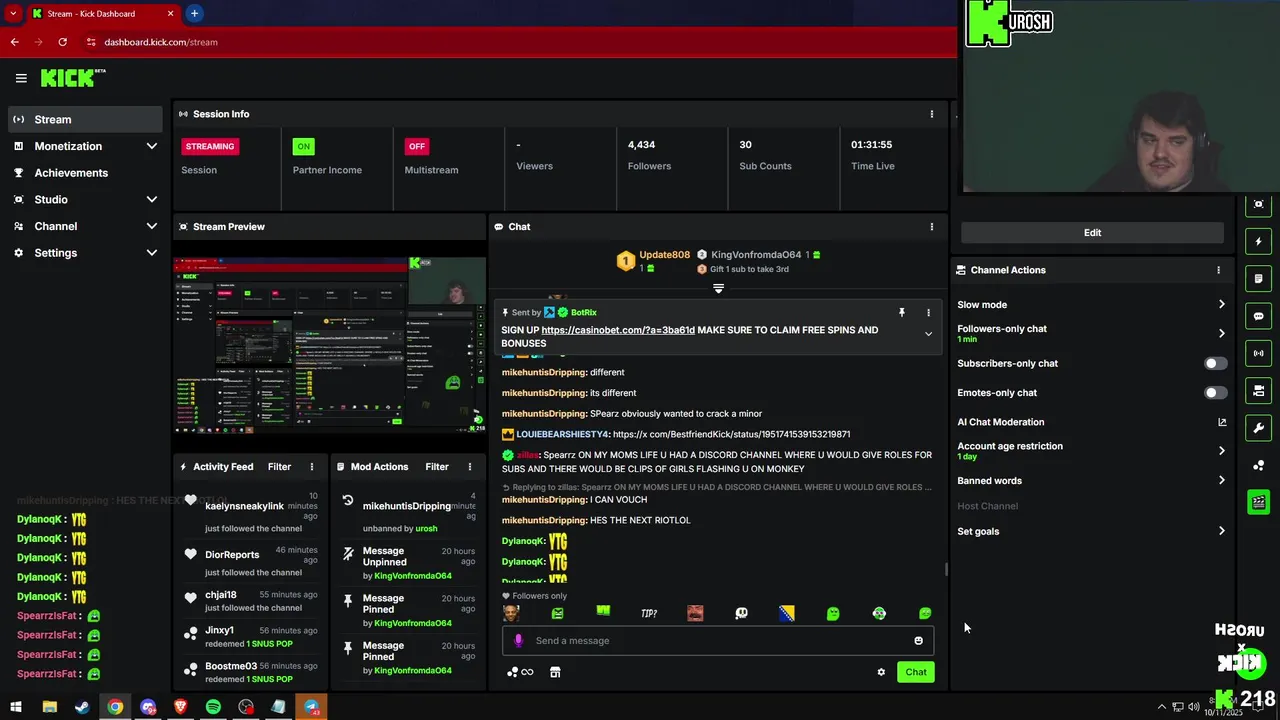Open the x.com BestfriendKick status link
1280x720 pixels.
[x=731, y=435]
